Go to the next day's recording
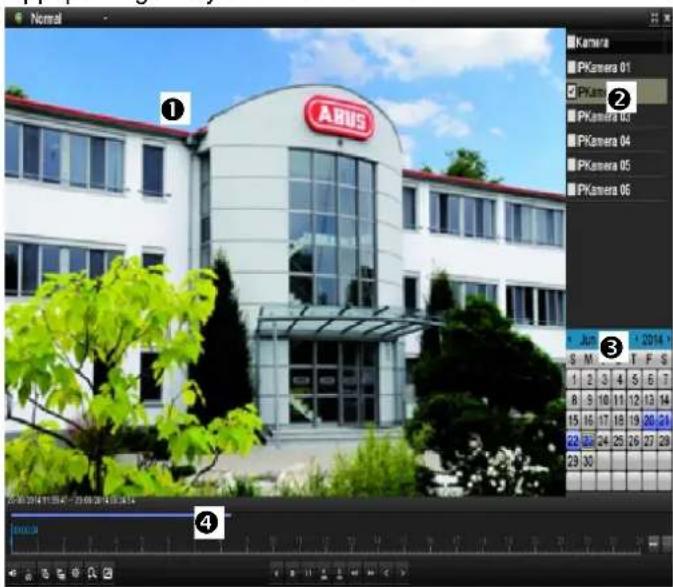Image resolution: width=673 pixels, height=587 pixels. tap(402, 573)
